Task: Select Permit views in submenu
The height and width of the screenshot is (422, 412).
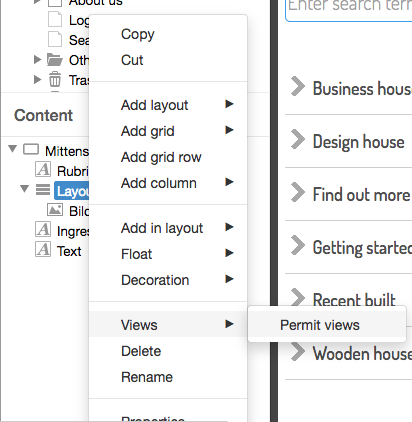Action: click(320, 325)
